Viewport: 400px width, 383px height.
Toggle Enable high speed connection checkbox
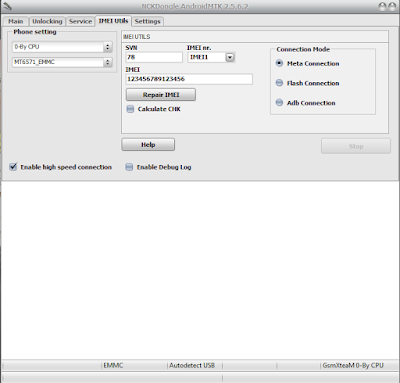[x=13, y=167]
